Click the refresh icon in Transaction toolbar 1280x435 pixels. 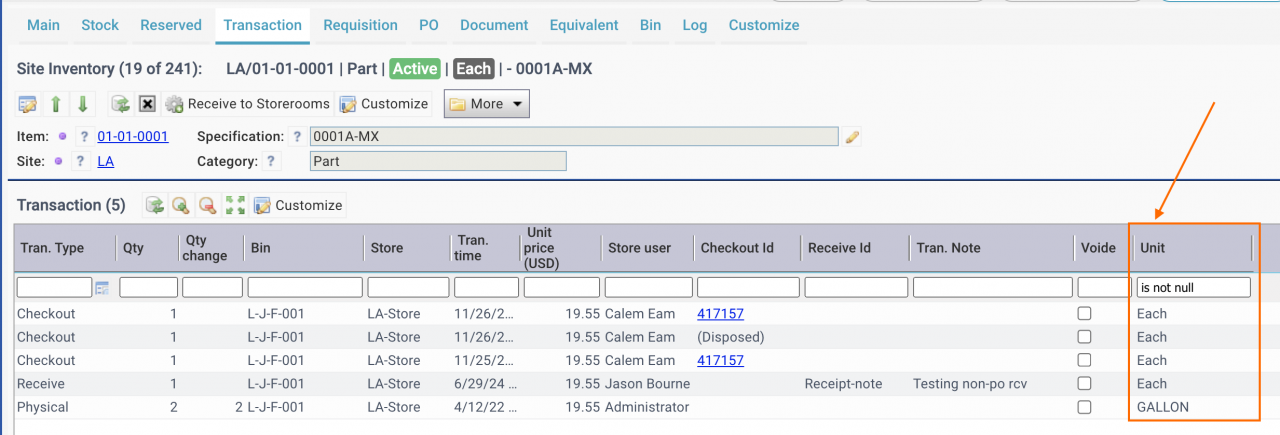click(155, 205)
